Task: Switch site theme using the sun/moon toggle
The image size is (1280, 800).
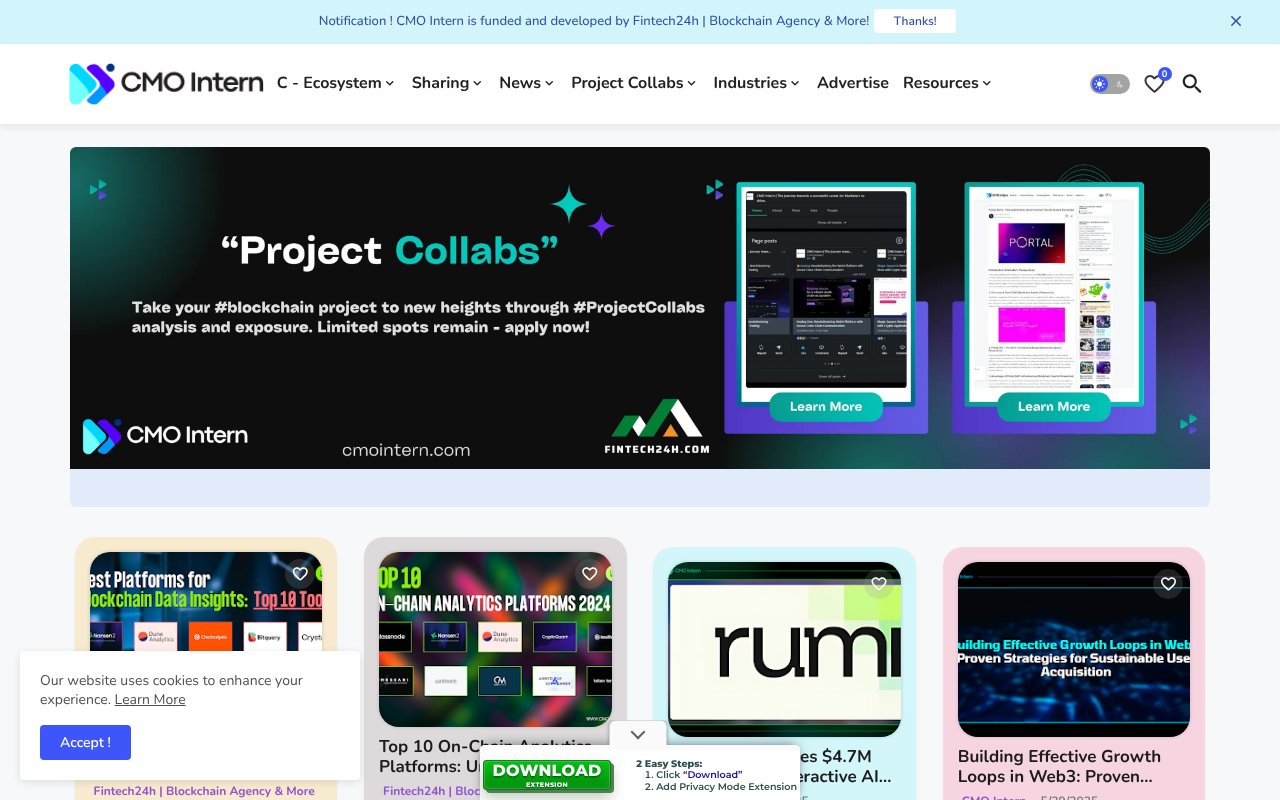Action: [x=1108, y=84]
